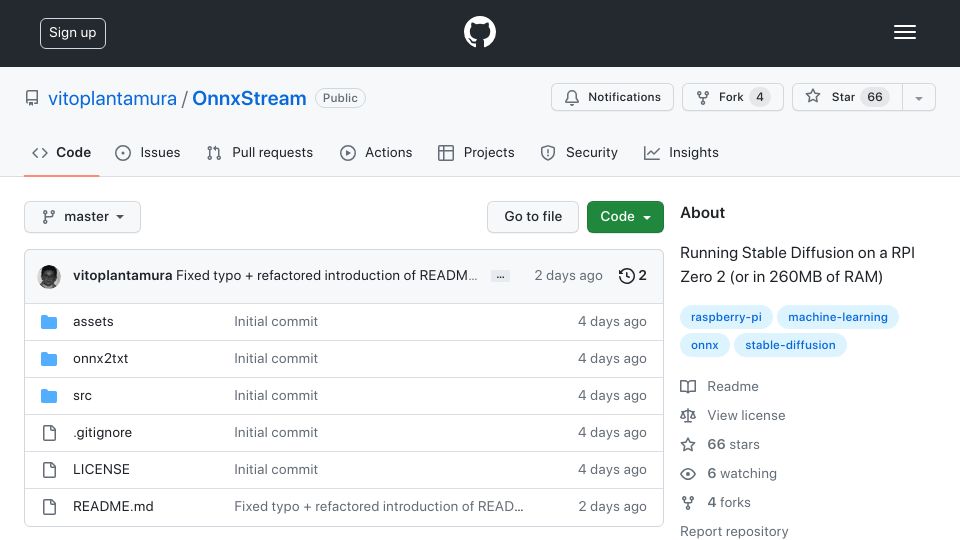Select the onnx topic tag
Image resolution: width=960 pixels, height=540 pixels.
pos(705,345)
